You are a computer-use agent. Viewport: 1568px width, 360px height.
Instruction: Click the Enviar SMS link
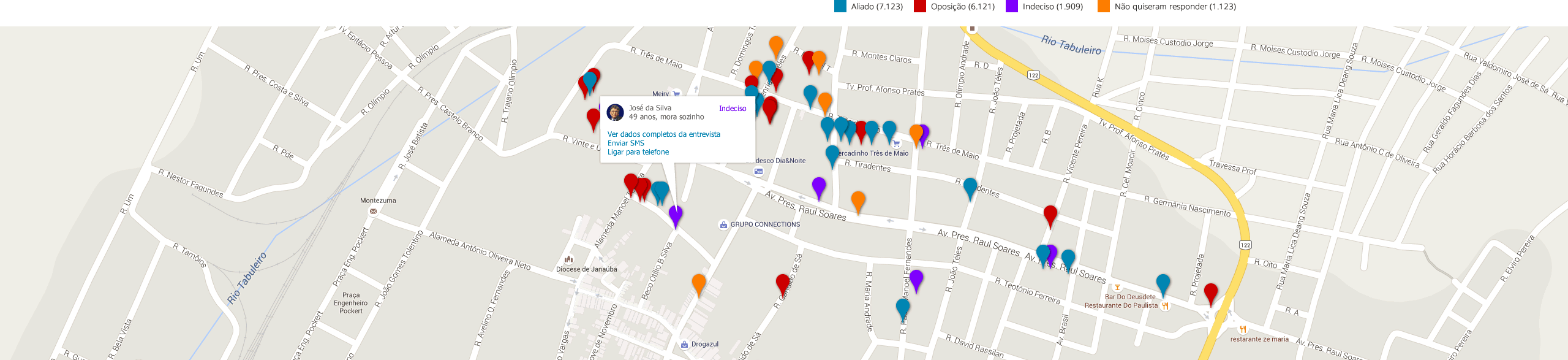625,144
